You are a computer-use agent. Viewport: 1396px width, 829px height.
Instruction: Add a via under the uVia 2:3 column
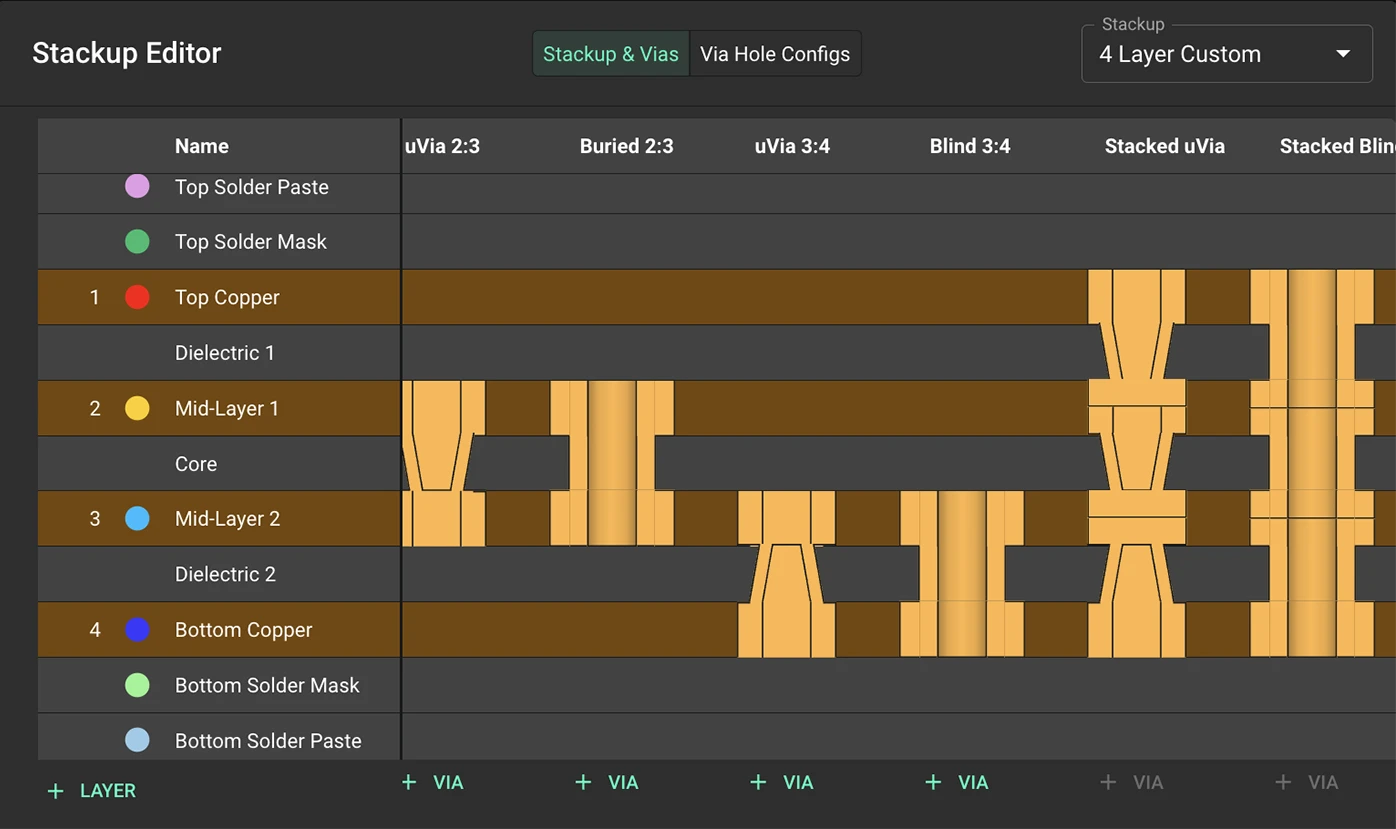coord(432,782)
